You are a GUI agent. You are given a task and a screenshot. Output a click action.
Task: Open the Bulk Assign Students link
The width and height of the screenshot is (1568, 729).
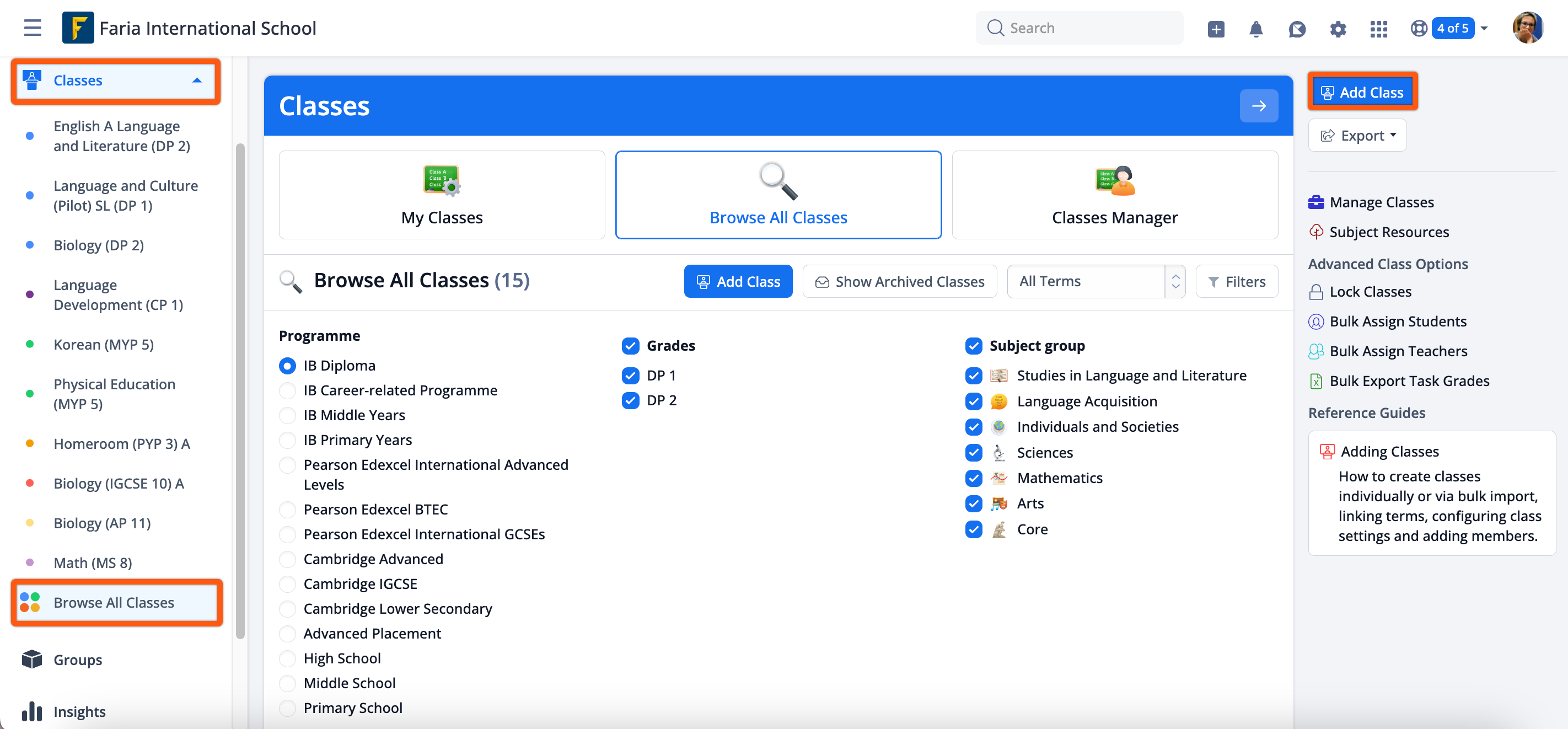[x=1398, y=321]
